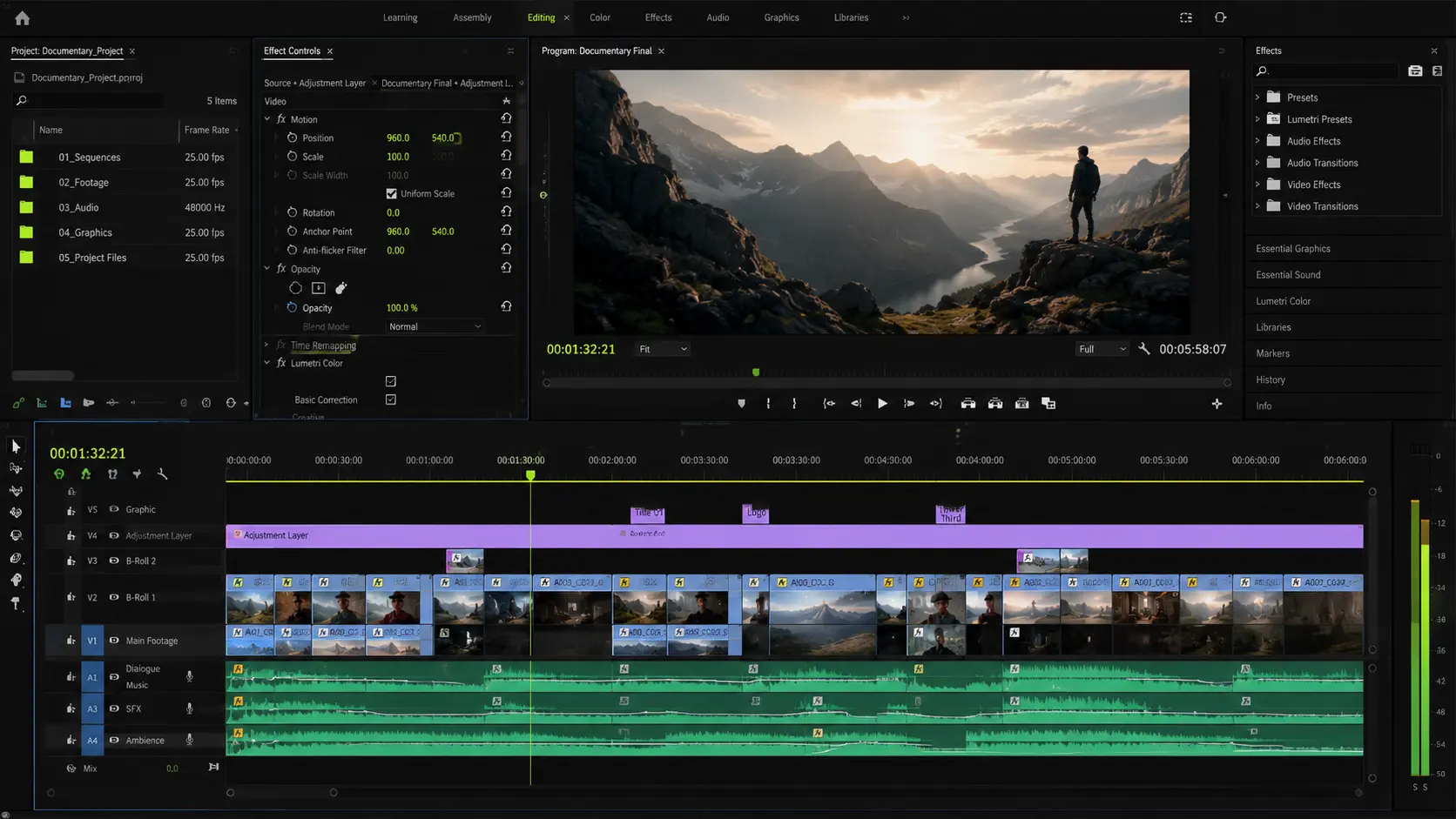The image size is (1456, 819).
Task: Create a rectangle mask under Opacity
Action: point(319,288)
